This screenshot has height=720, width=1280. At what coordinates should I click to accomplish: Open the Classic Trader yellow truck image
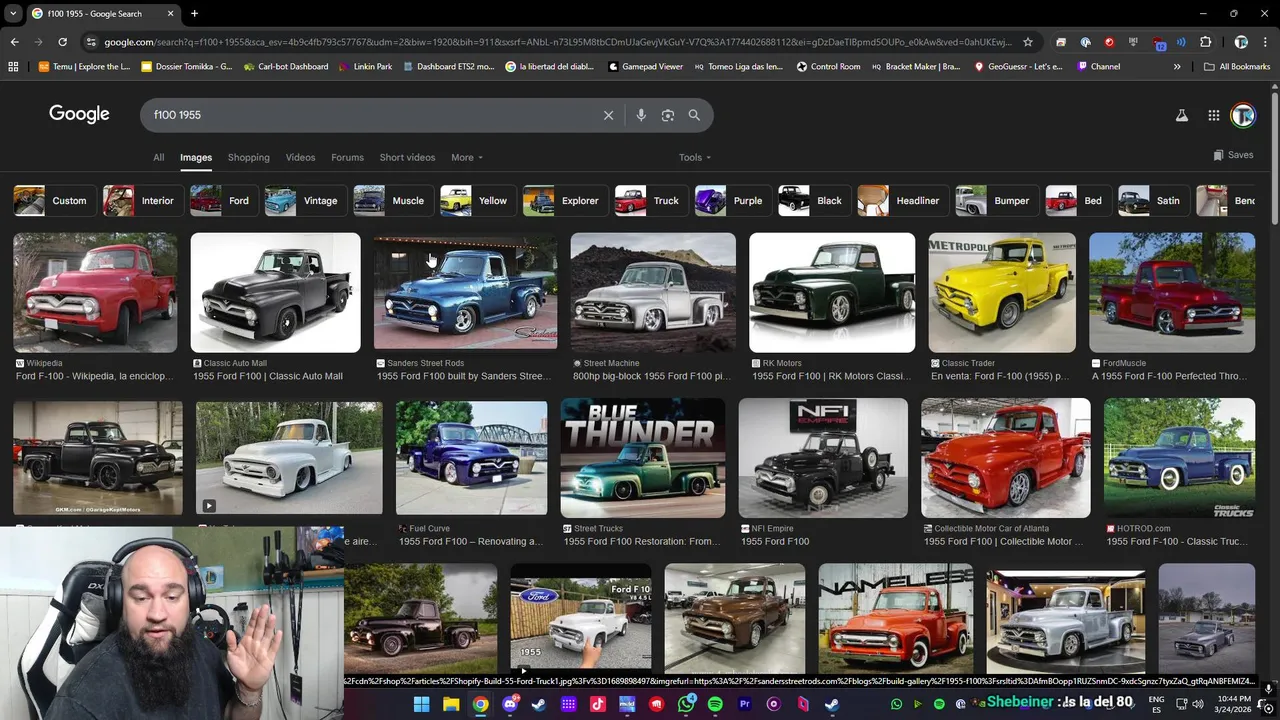coord(1002,293)
